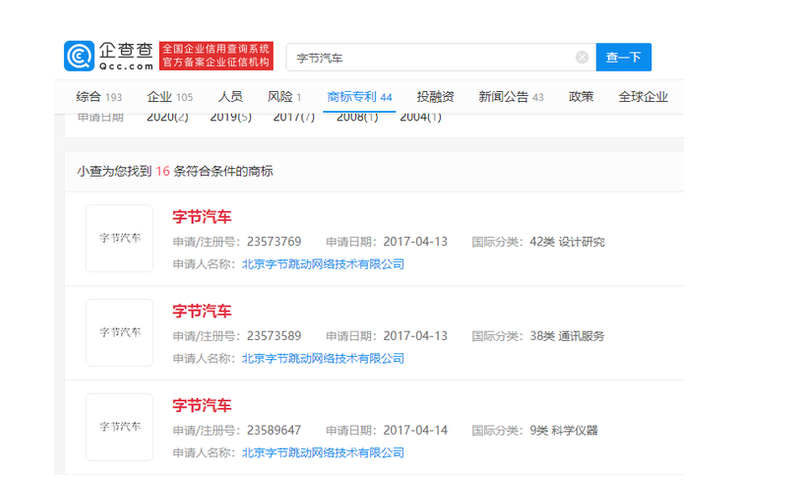Select the registration number 23573589 text
The height and width of the screenshot is (501, 800).
click(x=274, y=336)
